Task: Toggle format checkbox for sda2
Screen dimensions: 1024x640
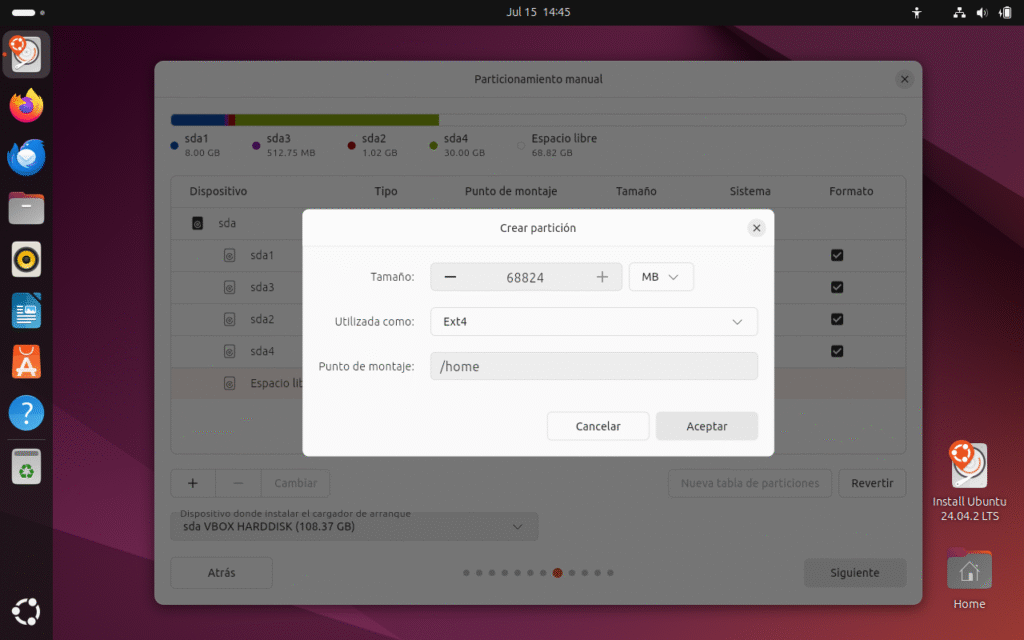Action: click(837, 319)
